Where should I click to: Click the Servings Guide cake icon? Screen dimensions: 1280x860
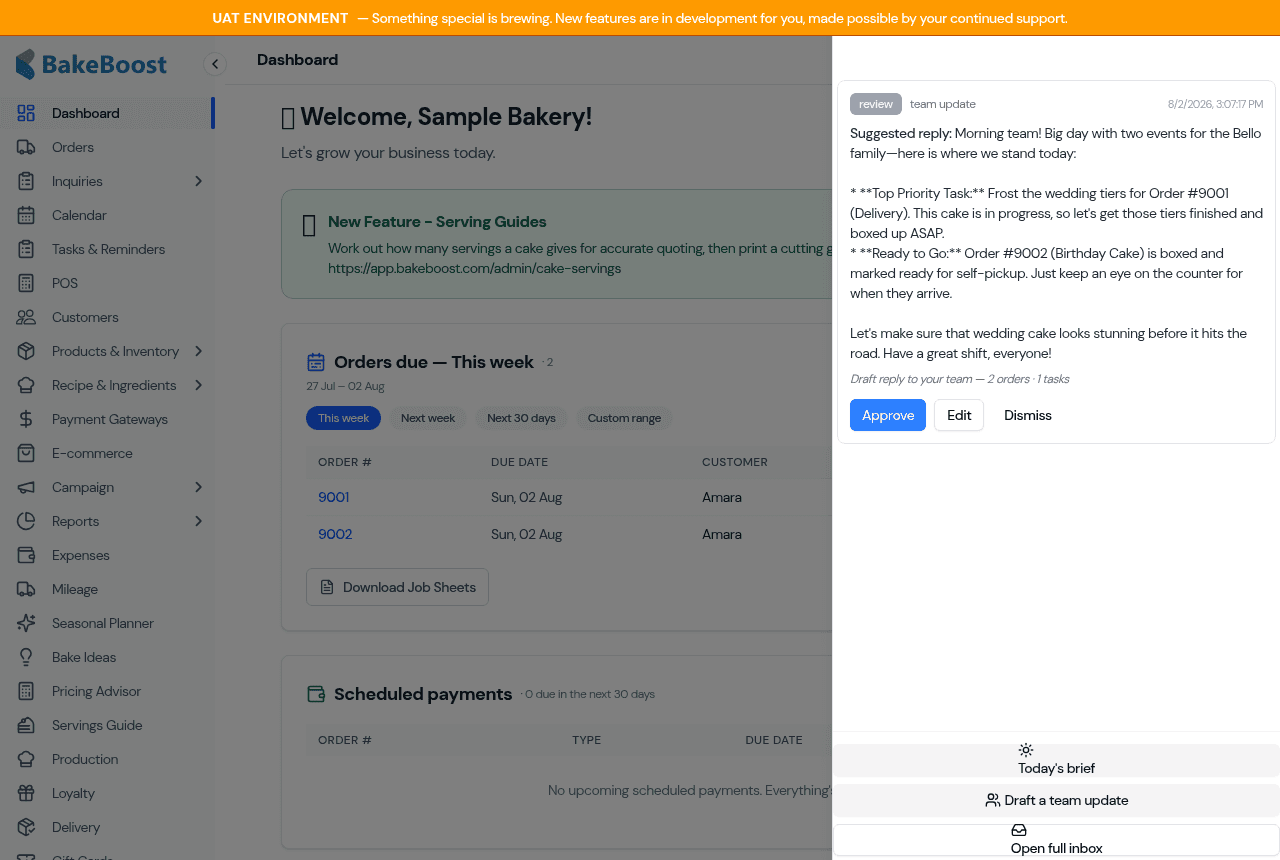(26, 725)
